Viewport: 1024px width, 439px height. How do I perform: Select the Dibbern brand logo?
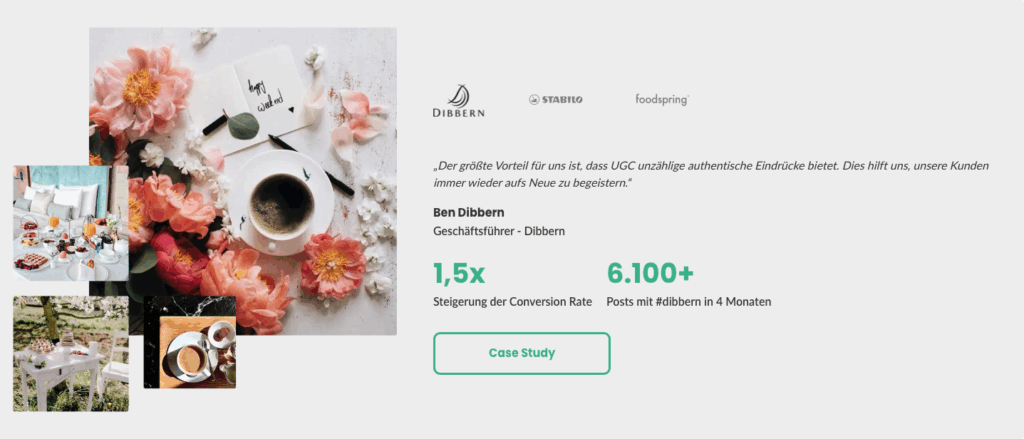click(459, 100)
